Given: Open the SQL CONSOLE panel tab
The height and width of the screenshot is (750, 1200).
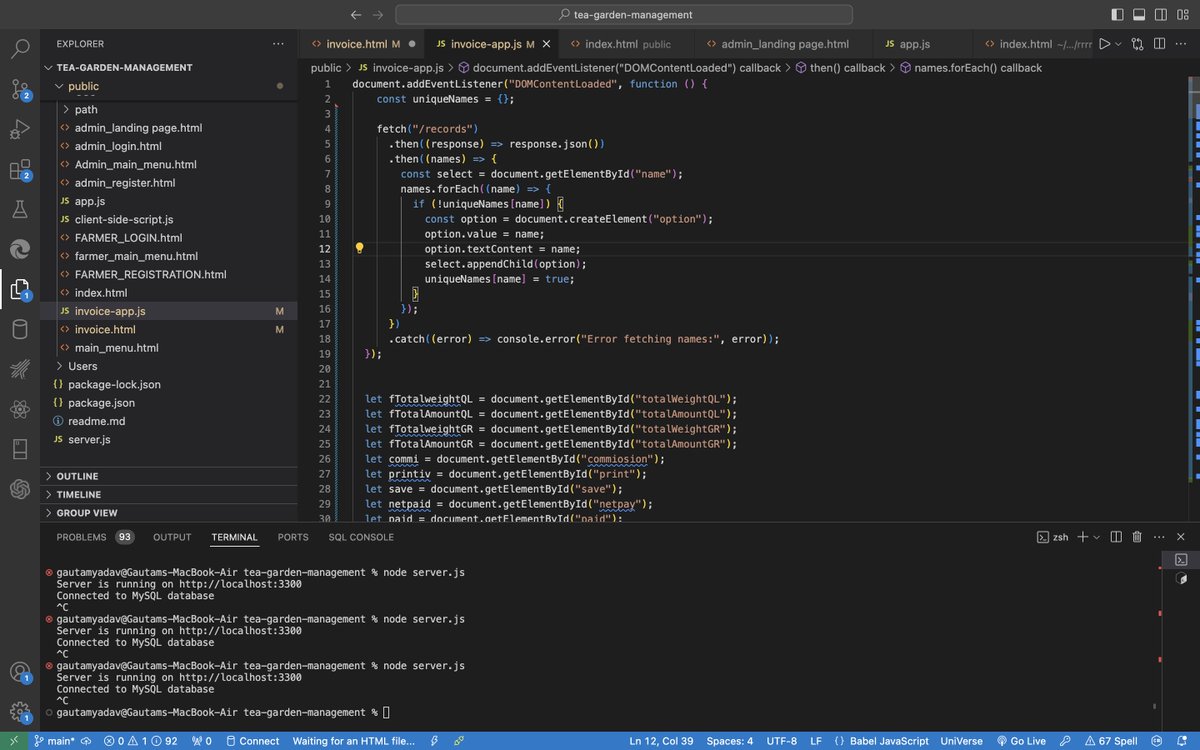Looking at the screenshot, I should pyautogui.click(x=361, y=537).
